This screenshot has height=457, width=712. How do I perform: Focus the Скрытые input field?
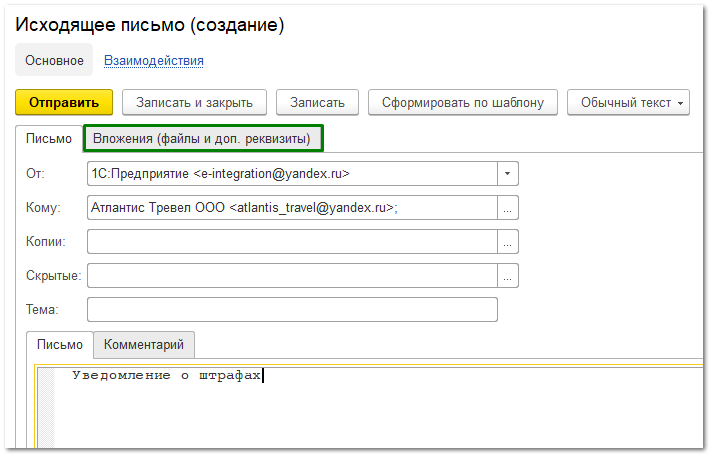pyautogui.click(x=292, y=276)
